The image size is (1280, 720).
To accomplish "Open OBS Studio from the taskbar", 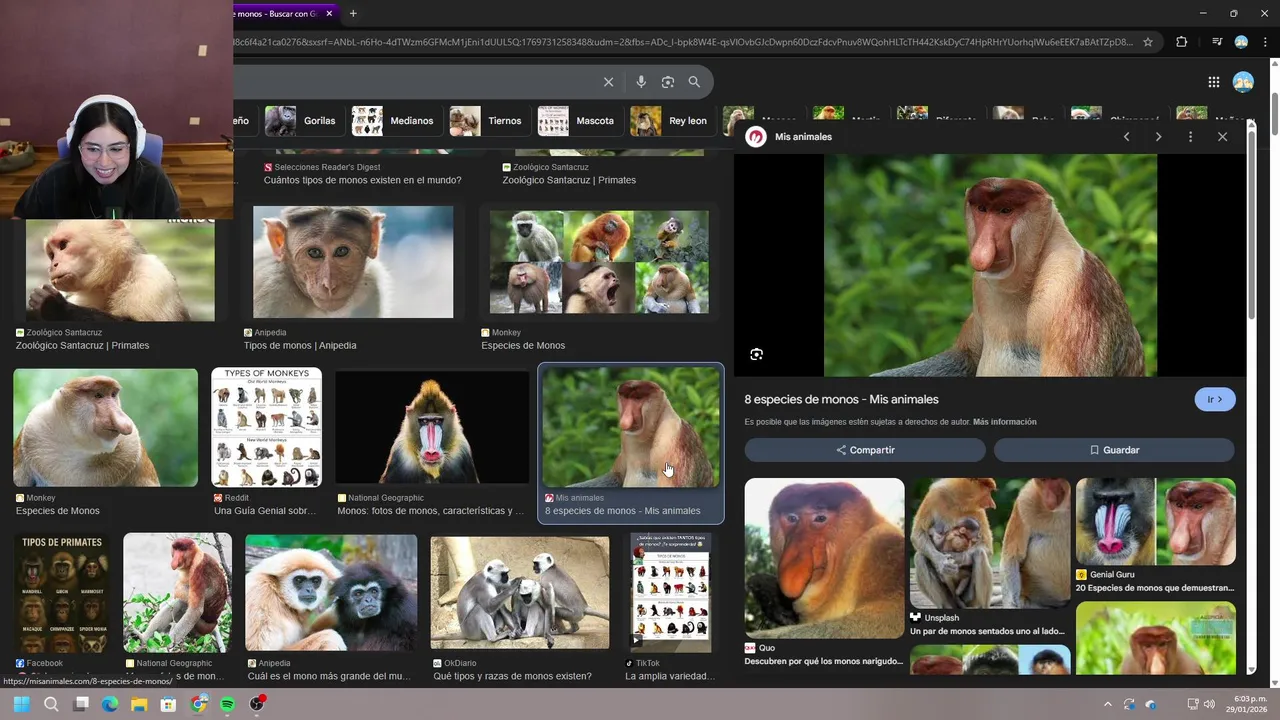I will [257, 704].
